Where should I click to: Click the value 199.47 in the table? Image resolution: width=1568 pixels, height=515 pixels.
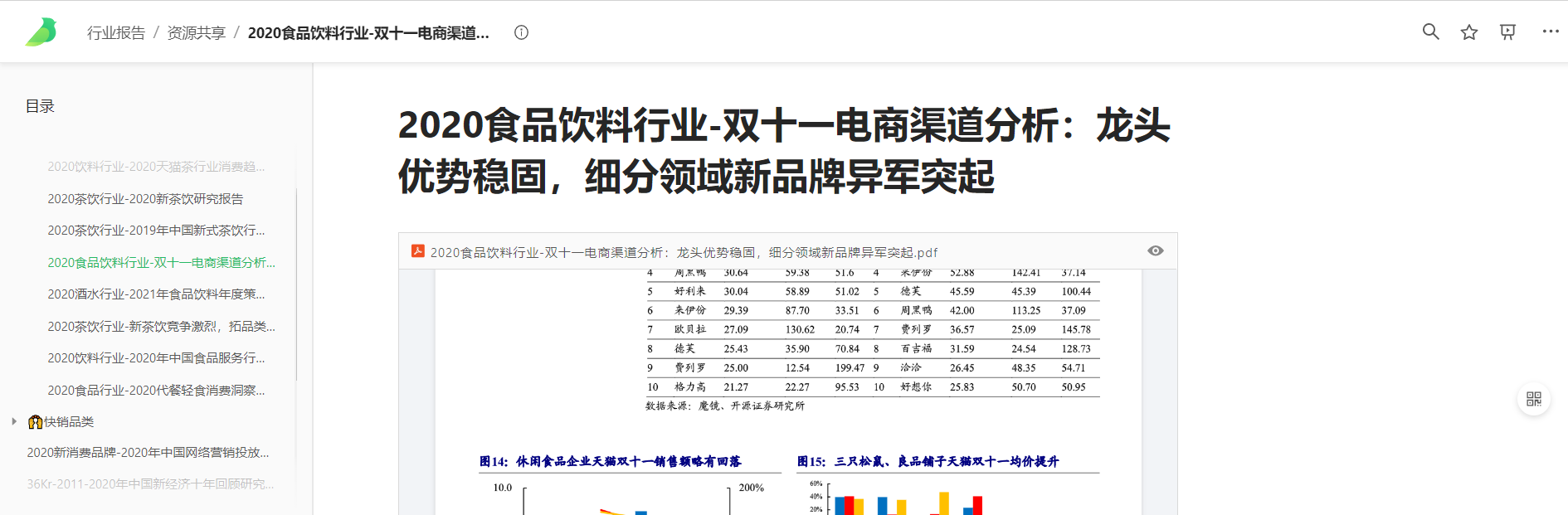pyautogui.click(x=850, y=367)
